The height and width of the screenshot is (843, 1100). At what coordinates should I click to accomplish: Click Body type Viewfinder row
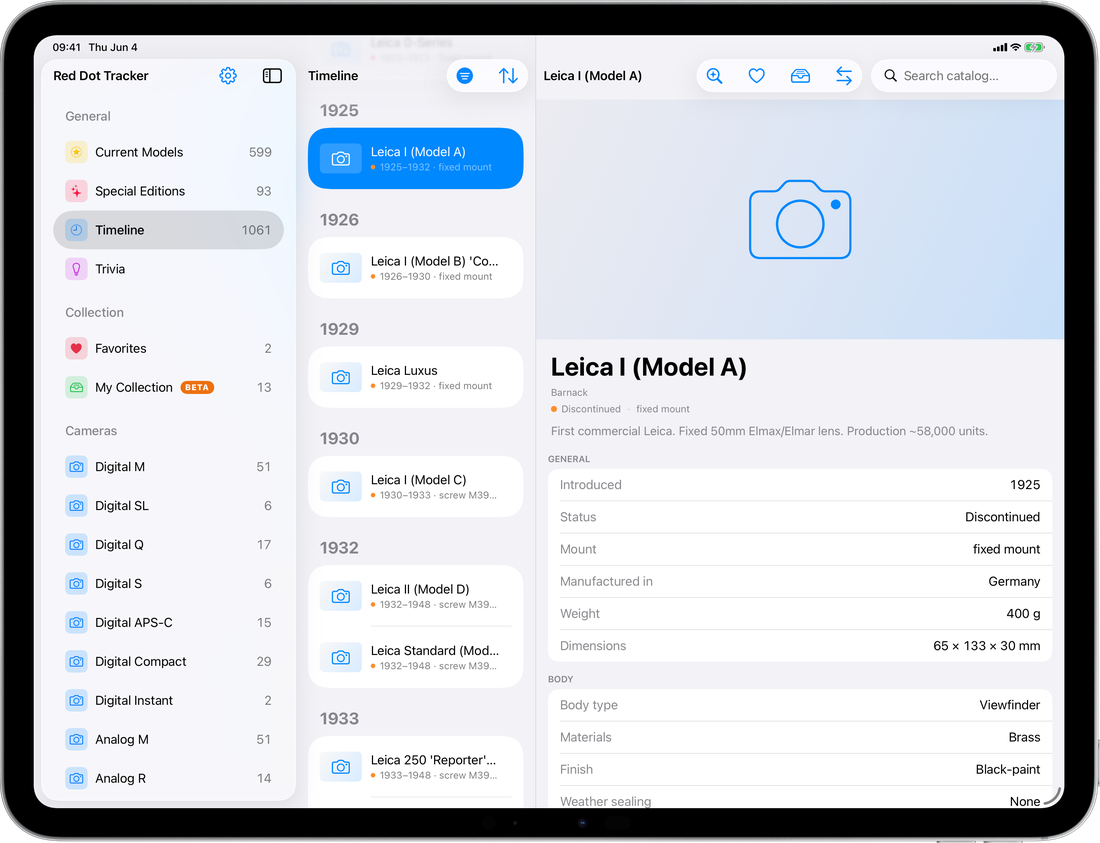[800, 705]
